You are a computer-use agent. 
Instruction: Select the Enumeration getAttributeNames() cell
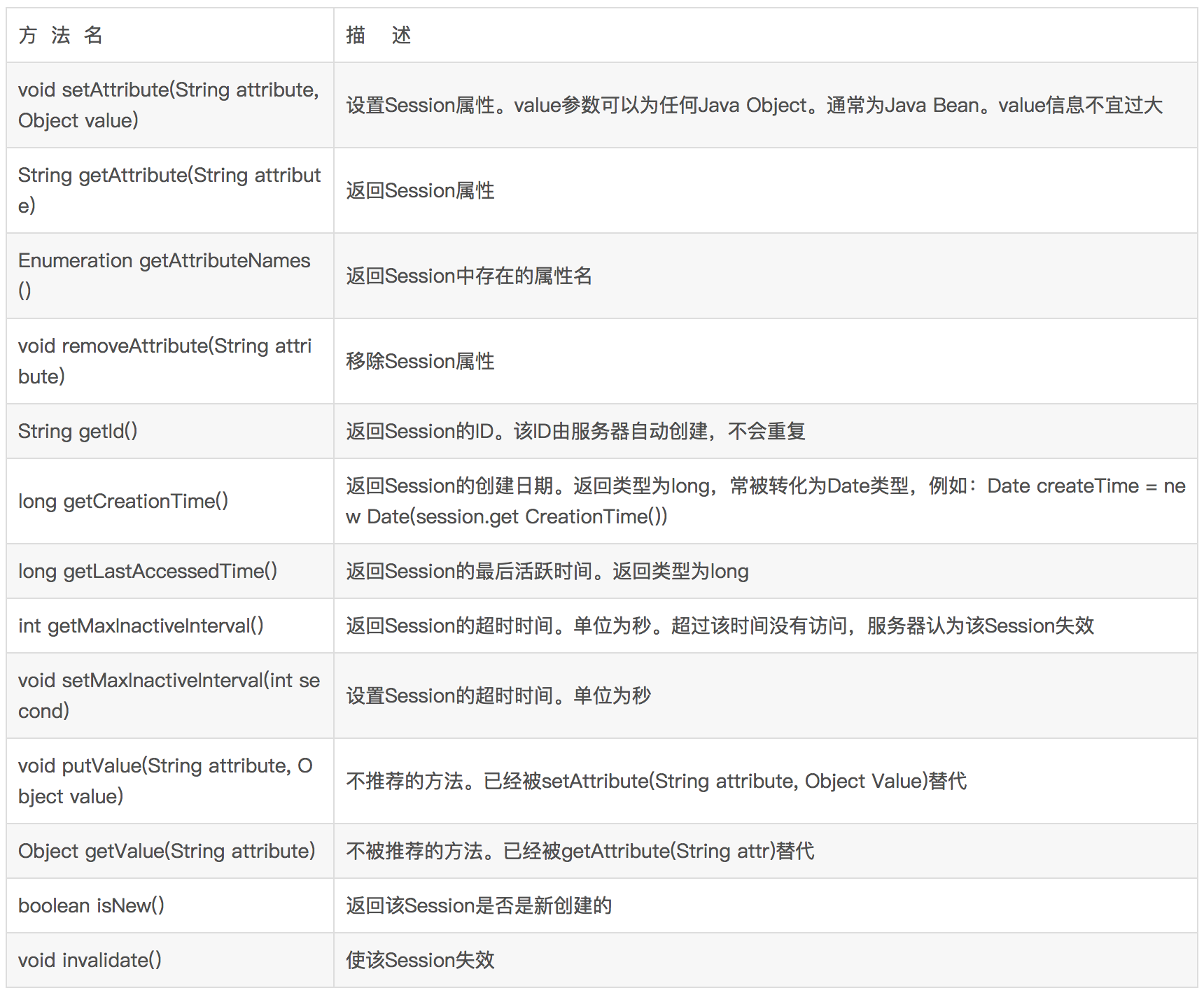click(170, 276)
